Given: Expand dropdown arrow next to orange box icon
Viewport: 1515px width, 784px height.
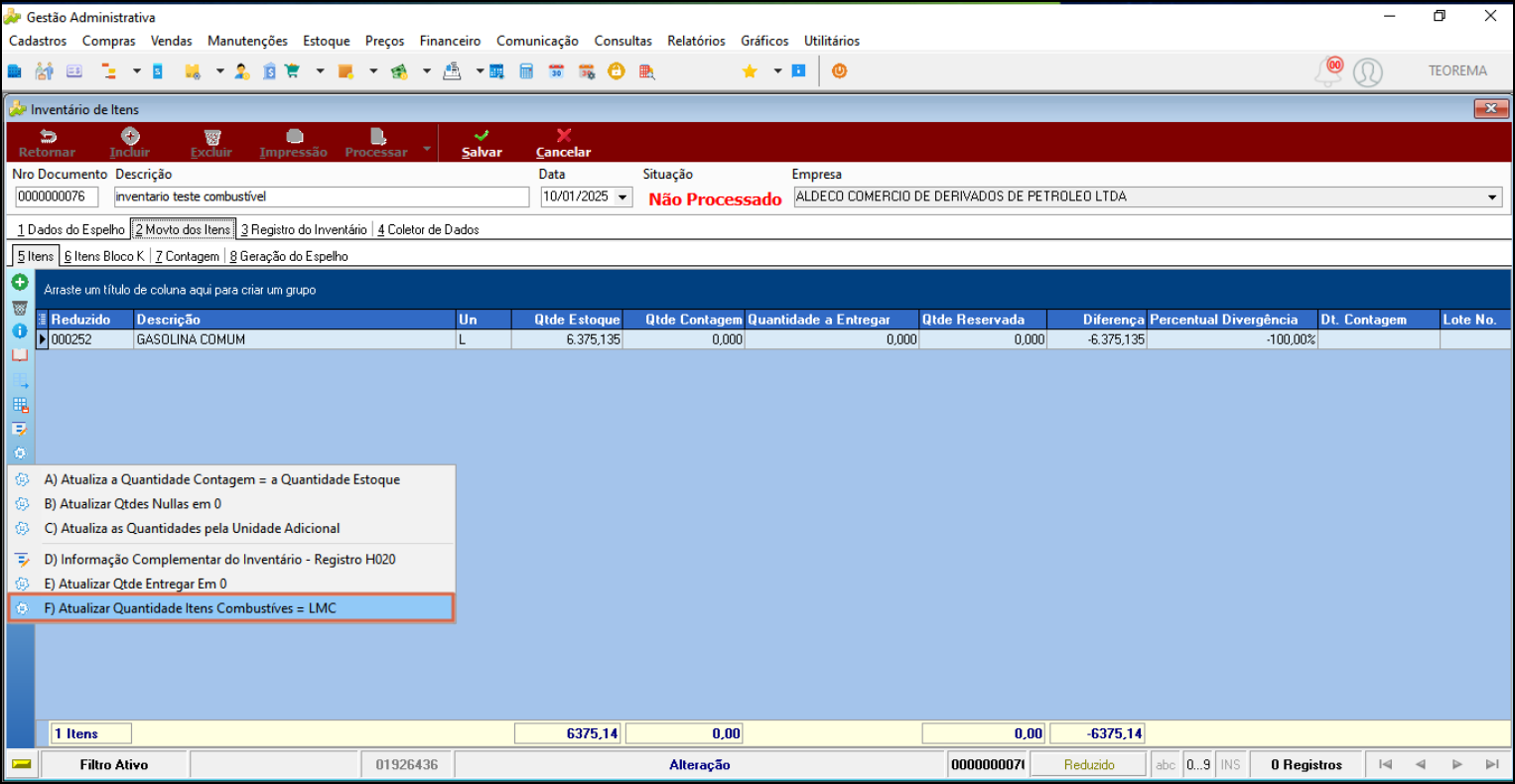Looking at the screenshot, I should coord(373,71).
